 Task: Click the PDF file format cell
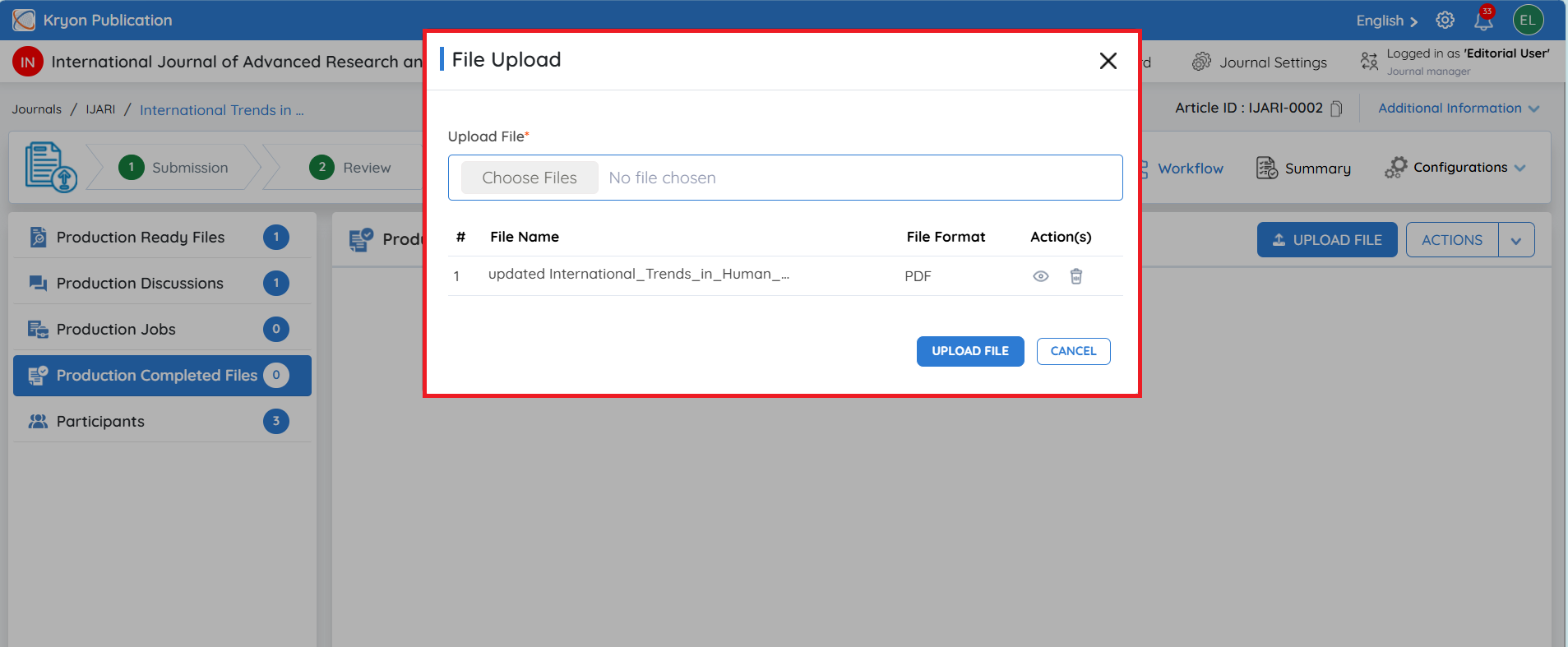[x=918, y=276]
